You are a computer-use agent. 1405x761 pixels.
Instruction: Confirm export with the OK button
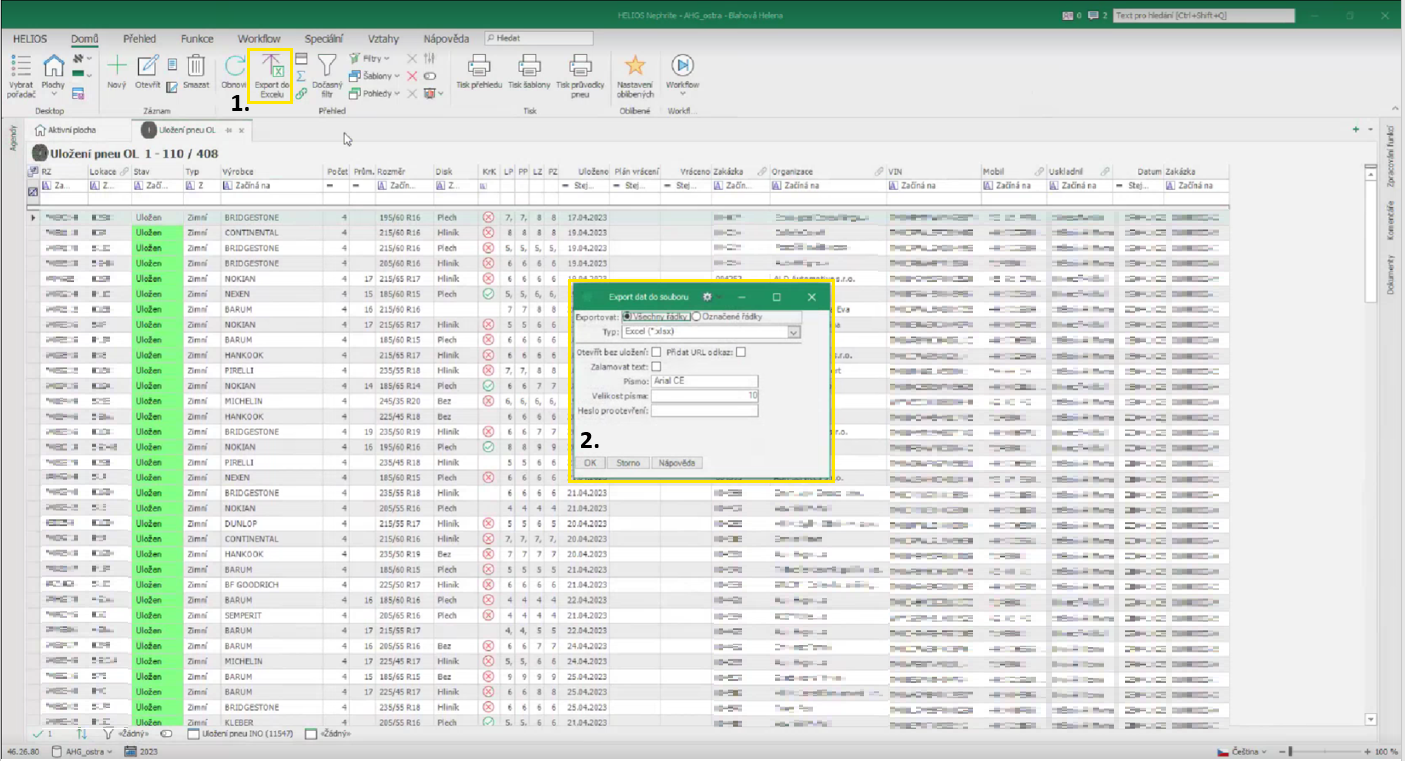(x=590, y=463)
